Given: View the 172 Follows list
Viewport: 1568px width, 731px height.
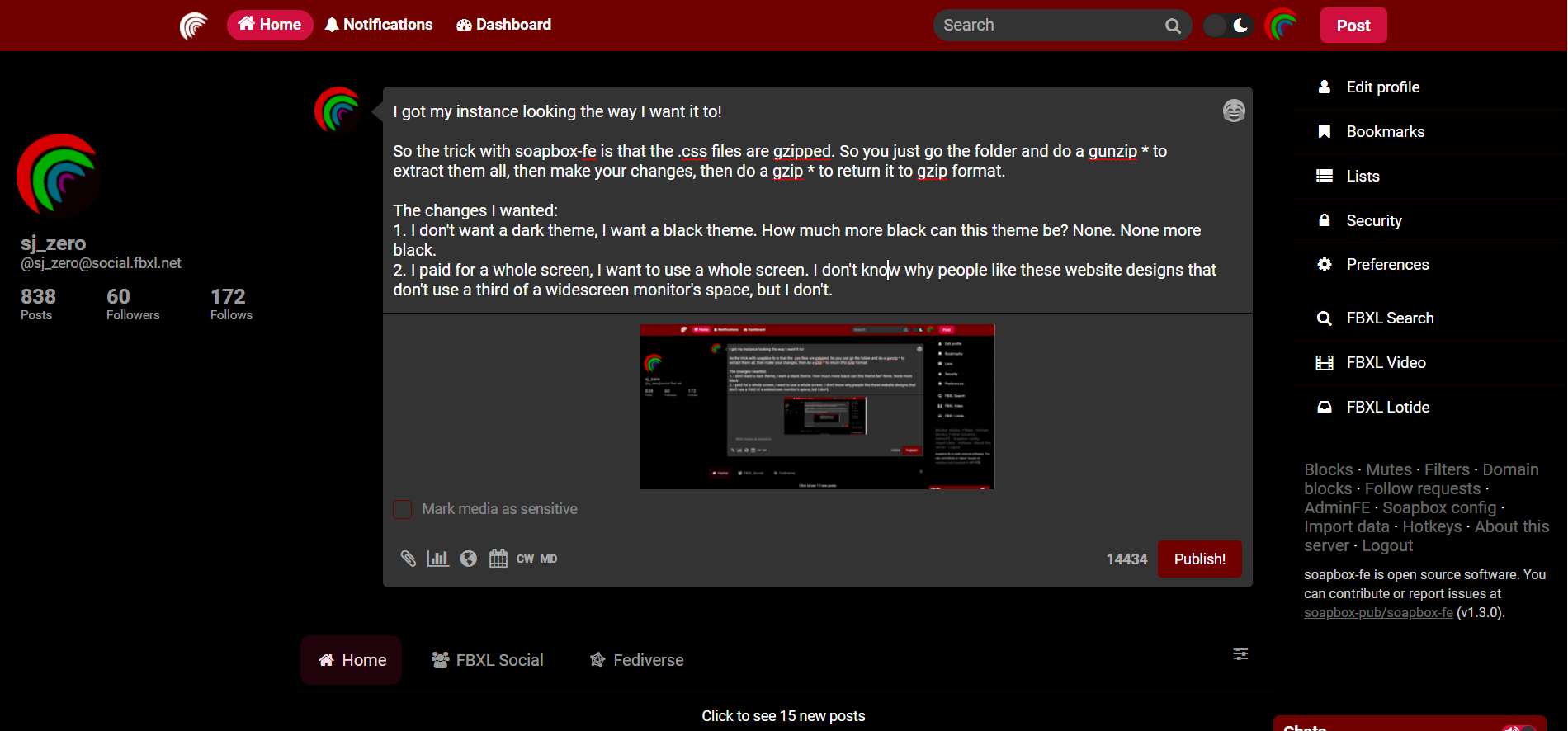Looking at the screenshot, I should click(231, 303).
